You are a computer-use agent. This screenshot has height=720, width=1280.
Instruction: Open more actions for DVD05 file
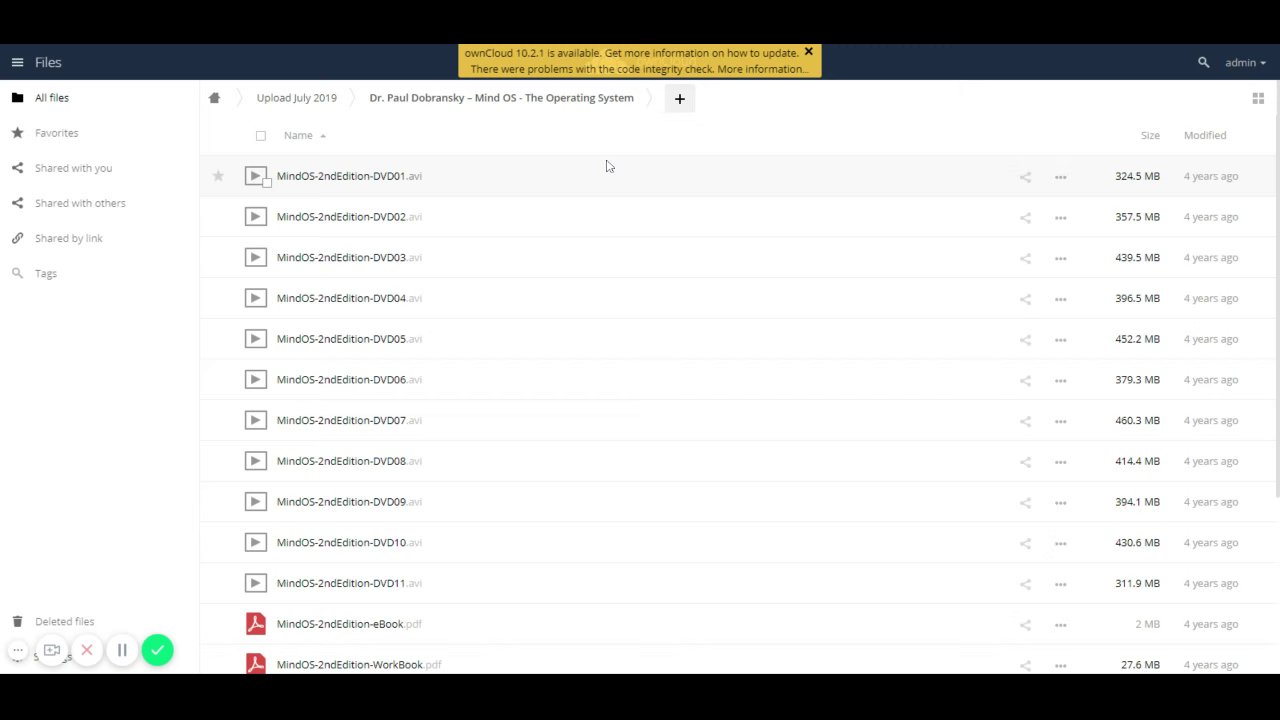[1060, 340]
